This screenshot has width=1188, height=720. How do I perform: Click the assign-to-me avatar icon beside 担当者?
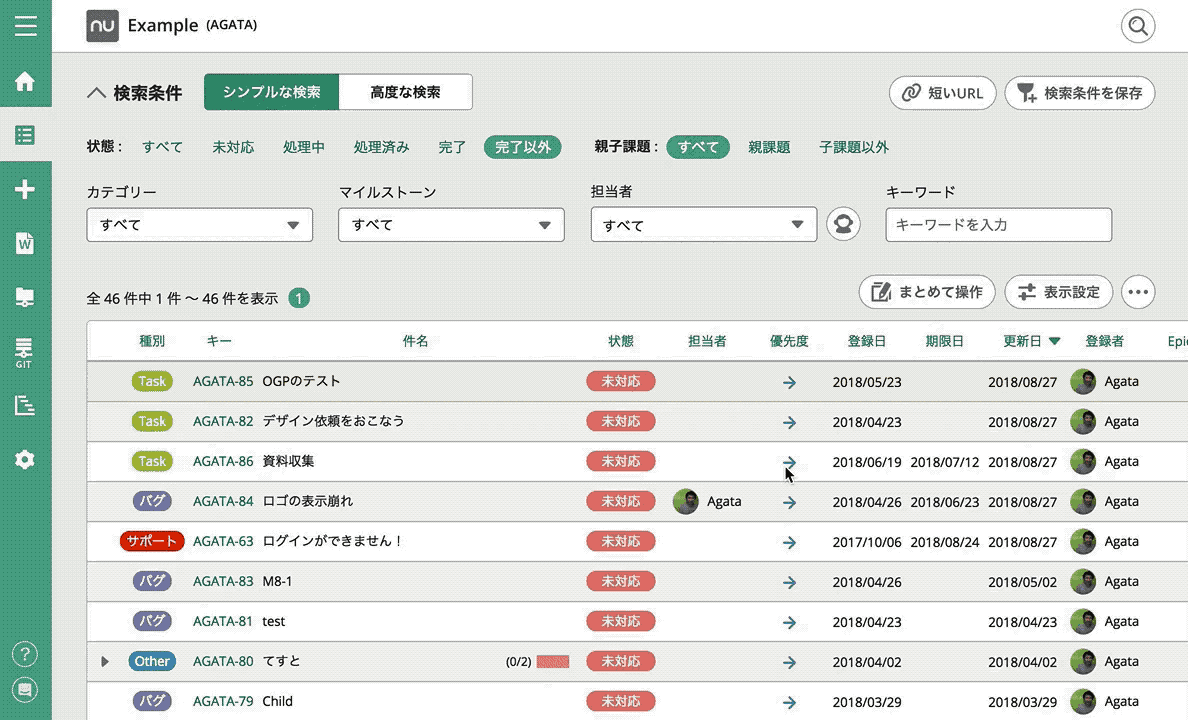pyautogui.click(x=843, y=225)
